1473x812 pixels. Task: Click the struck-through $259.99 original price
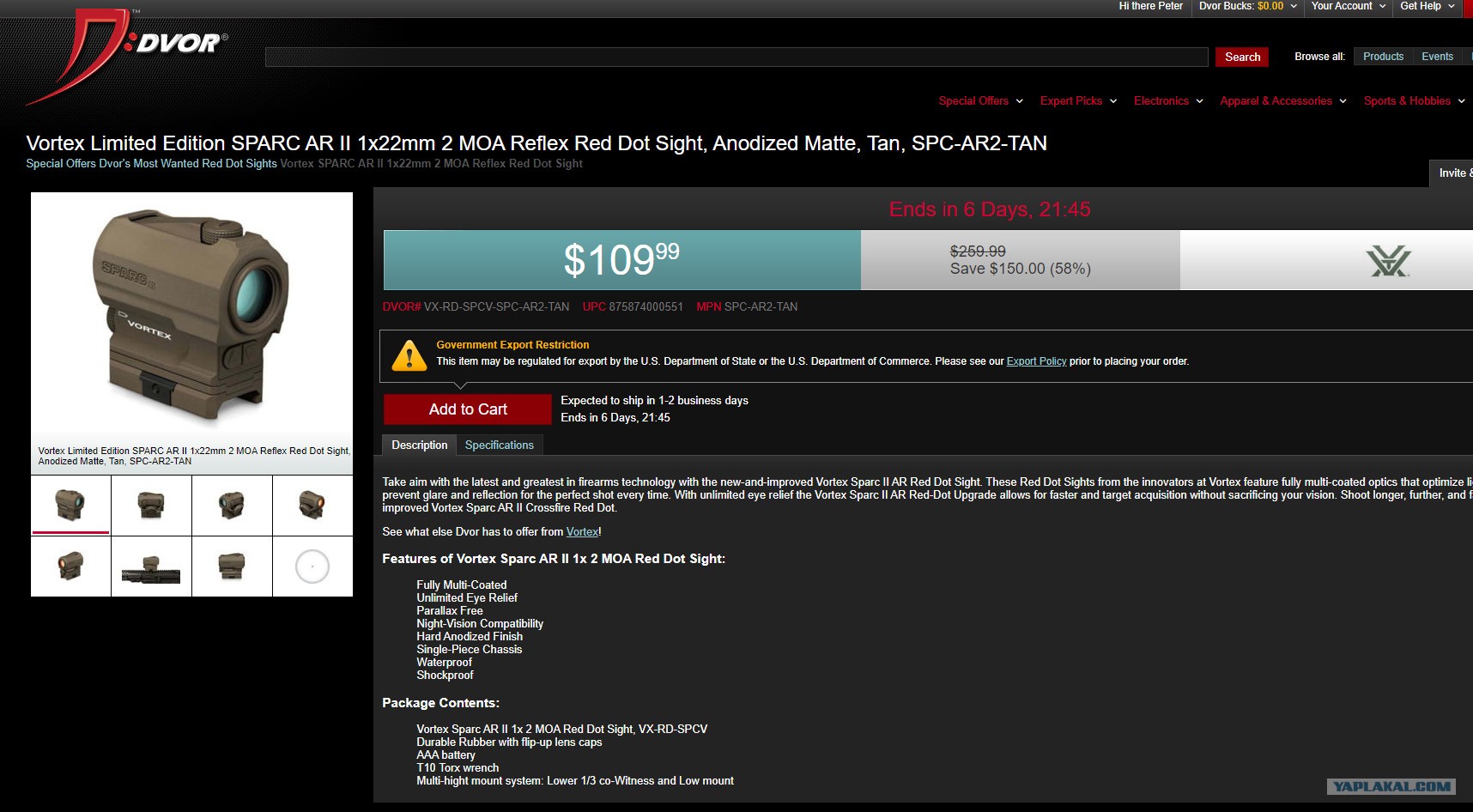point(978,251)
